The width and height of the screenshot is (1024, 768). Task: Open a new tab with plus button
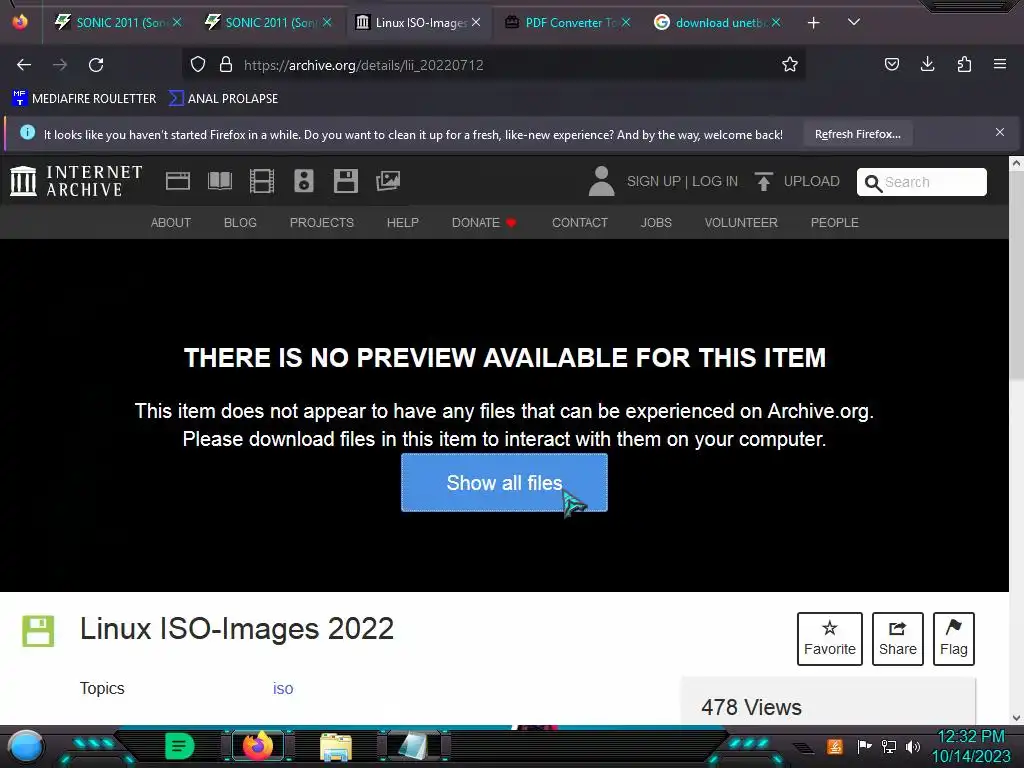click(x=813, y=23)
